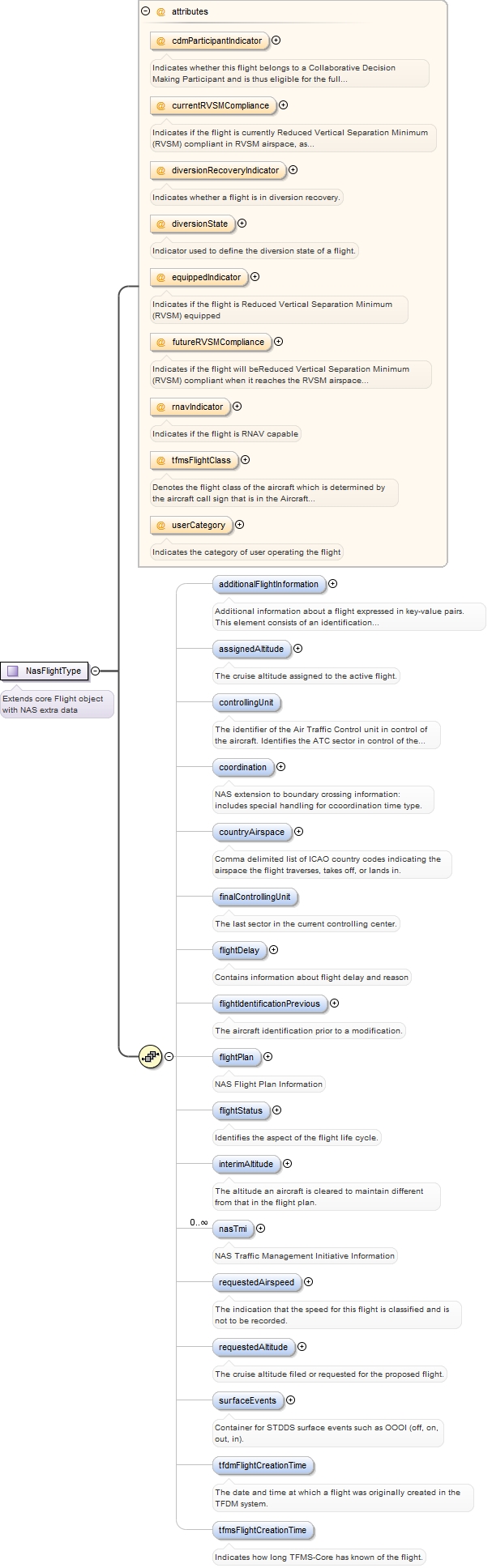This screenshot has height=1568, width=492.
Task: Expand additionalFlightInformation plus button
Action: tap(332, 584)
